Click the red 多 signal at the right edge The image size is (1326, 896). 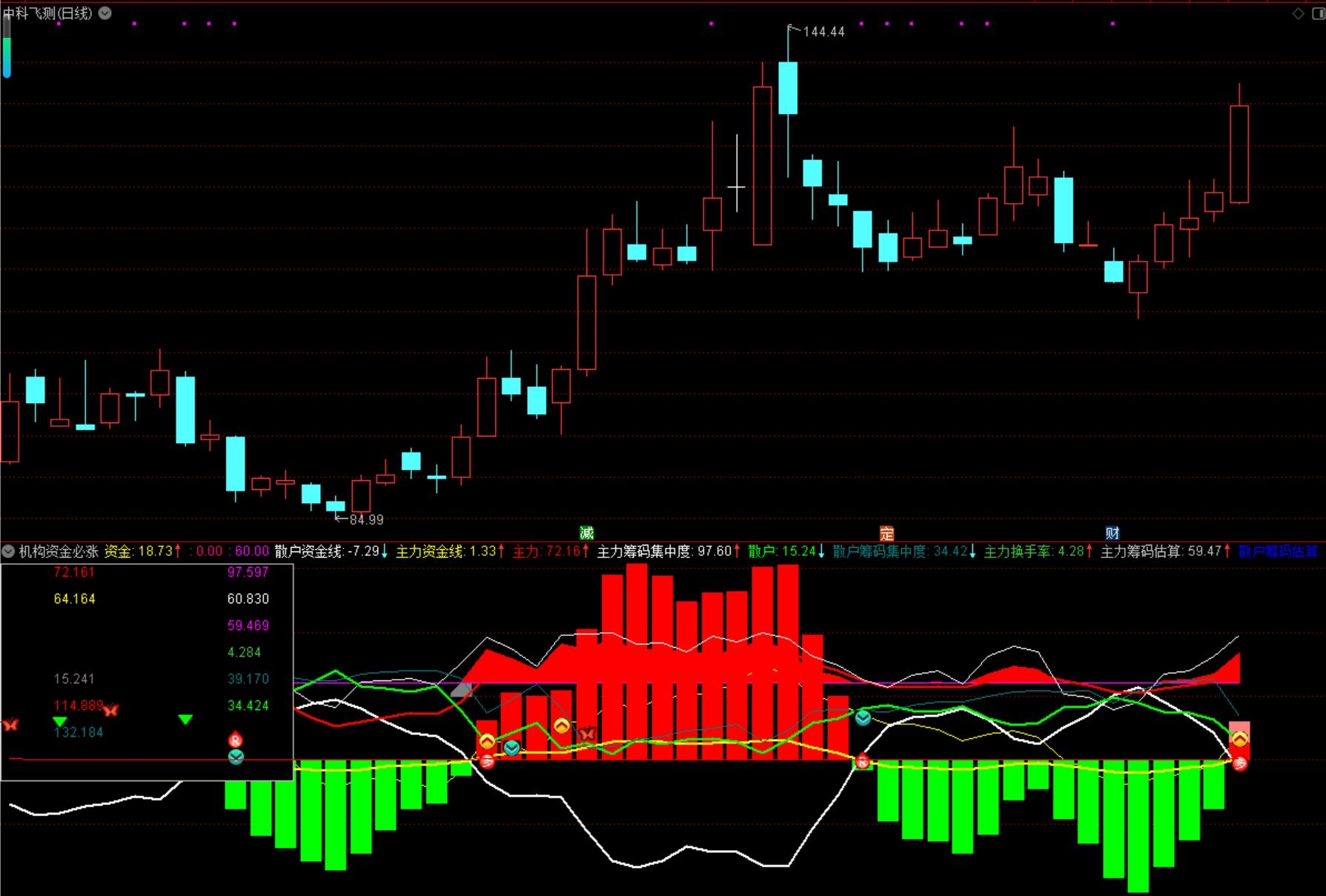1239,763
